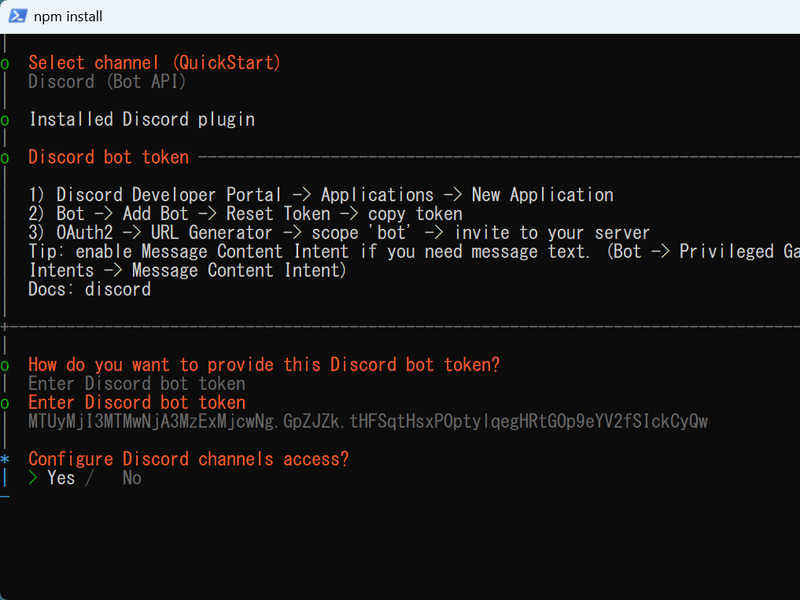Click Configure Discord channels access prompt

pos(188,459)
